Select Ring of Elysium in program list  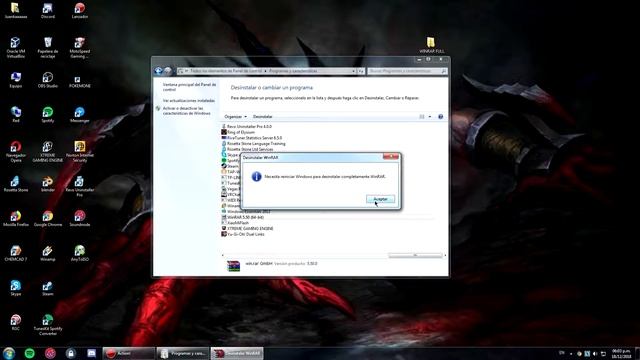click(x=238, y=132)
